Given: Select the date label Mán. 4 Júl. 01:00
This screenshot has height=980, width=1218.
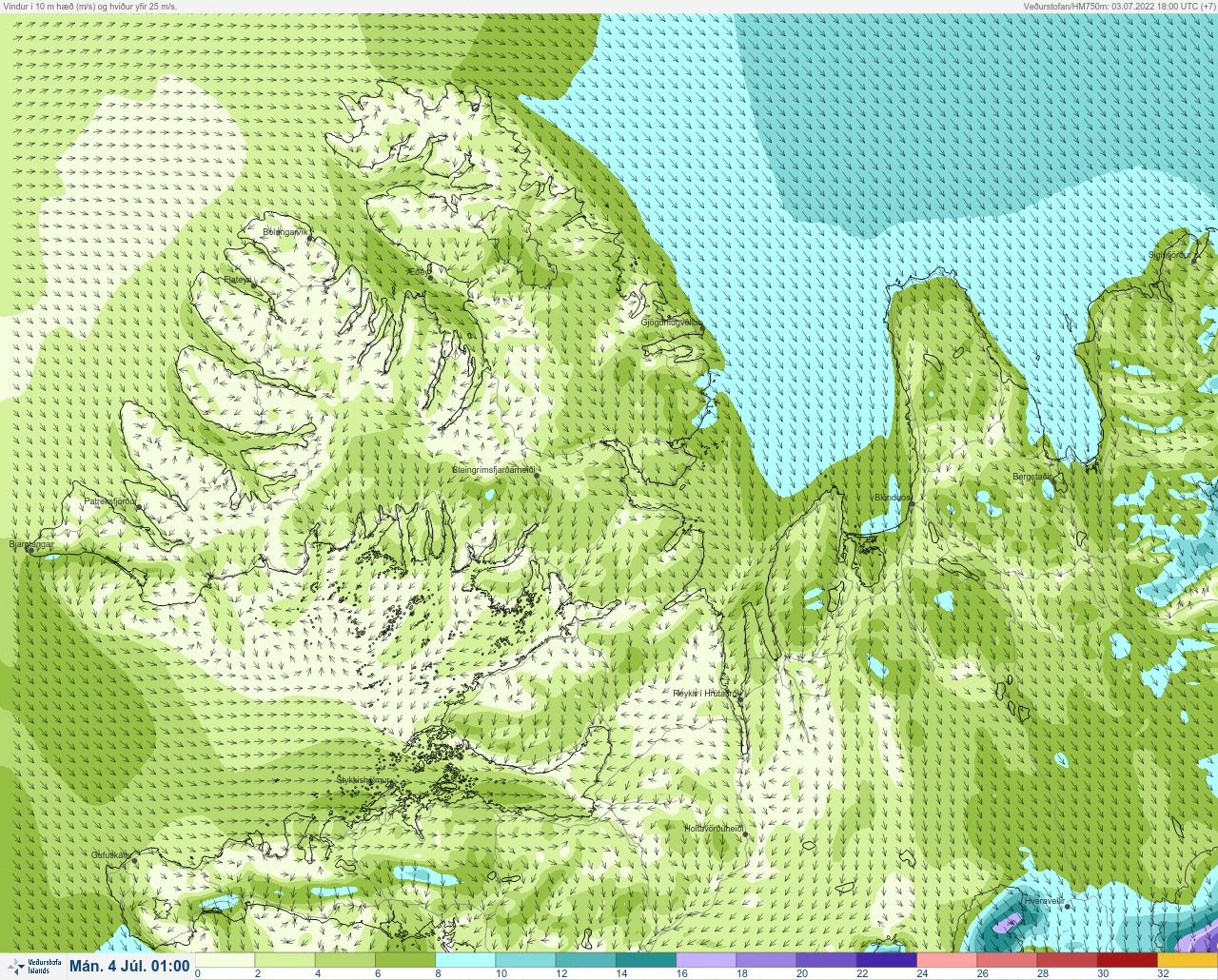Looking at the screenshot, I should pos(129,967).
